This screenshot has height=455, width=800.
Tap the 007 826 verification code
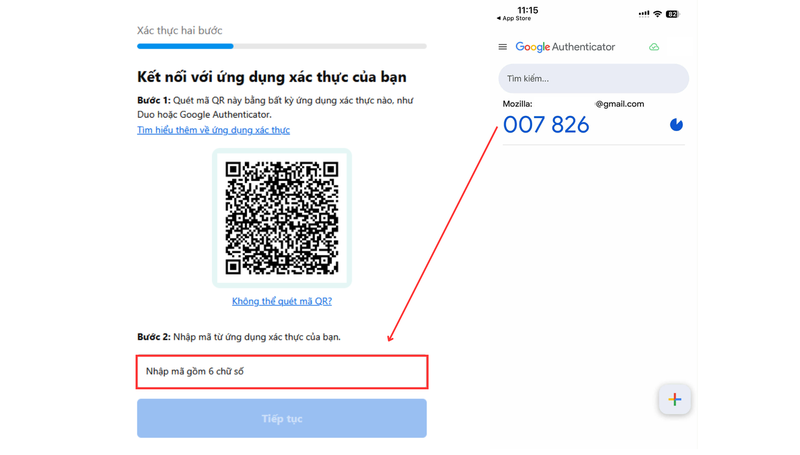coord(546,125)
